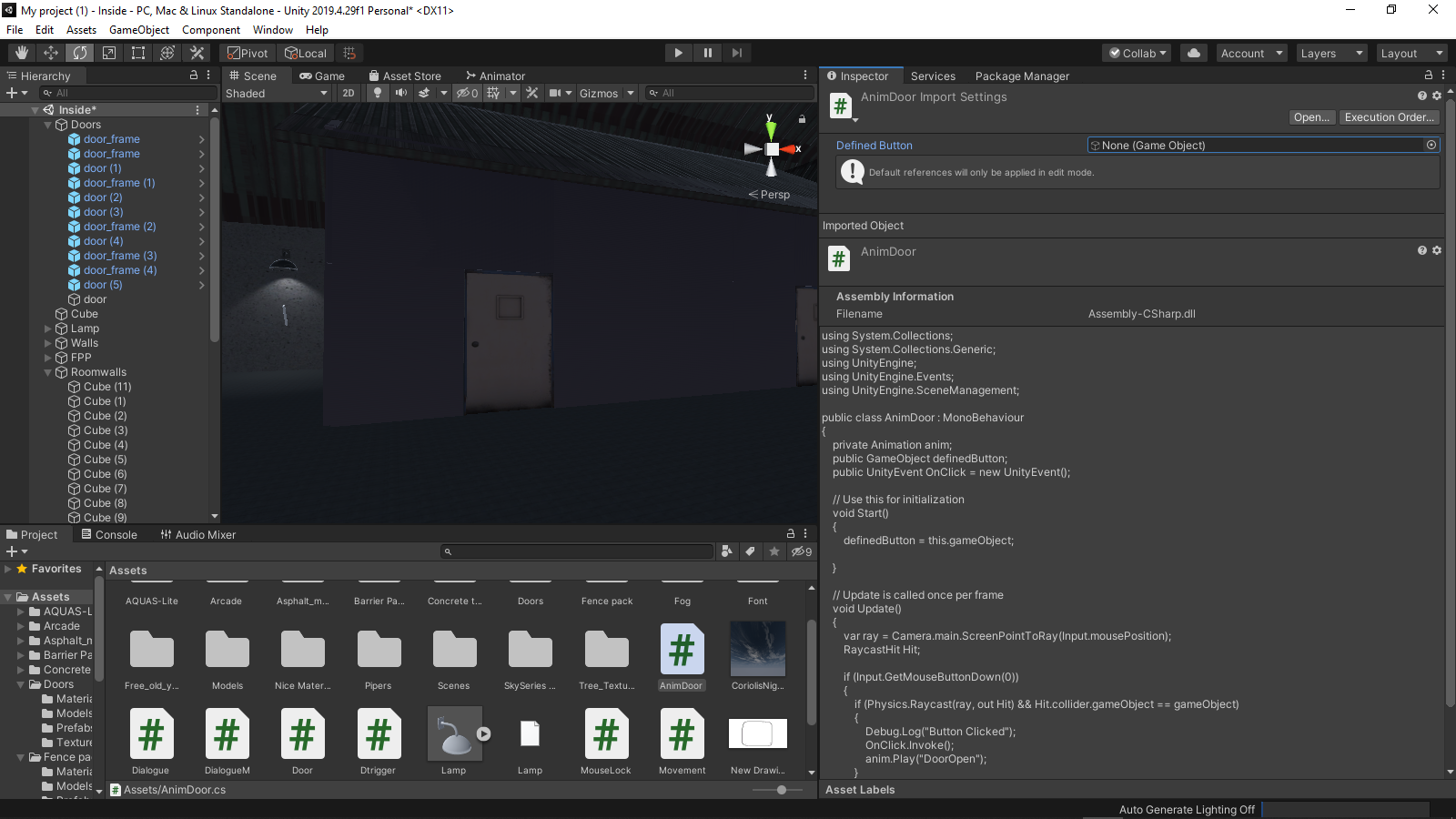
Task: Toggle Pivot handle position
Action: [248, 53]
